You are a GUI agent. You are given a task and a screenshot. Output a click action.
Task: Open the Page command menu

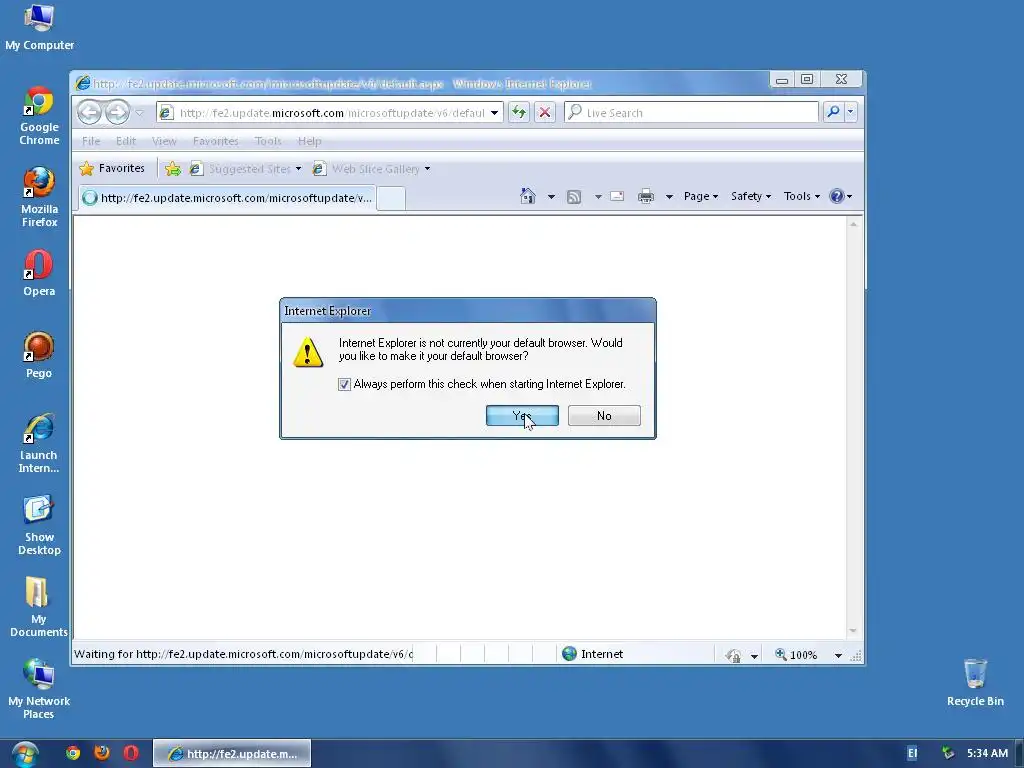tap(701, 197)
